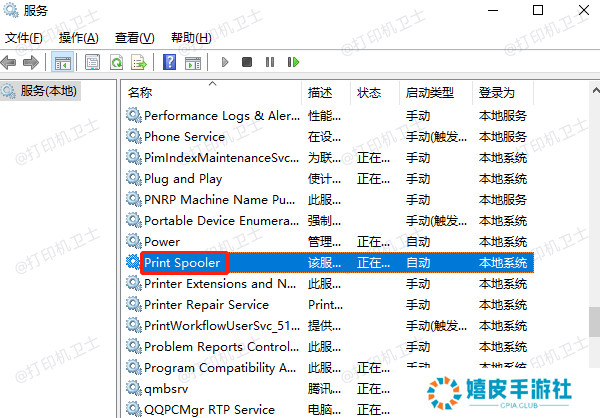Image resolution: width=600 pixels, height=418 pixels.
Task: Stop the service with the stop icon
Action: coord(247,62)
